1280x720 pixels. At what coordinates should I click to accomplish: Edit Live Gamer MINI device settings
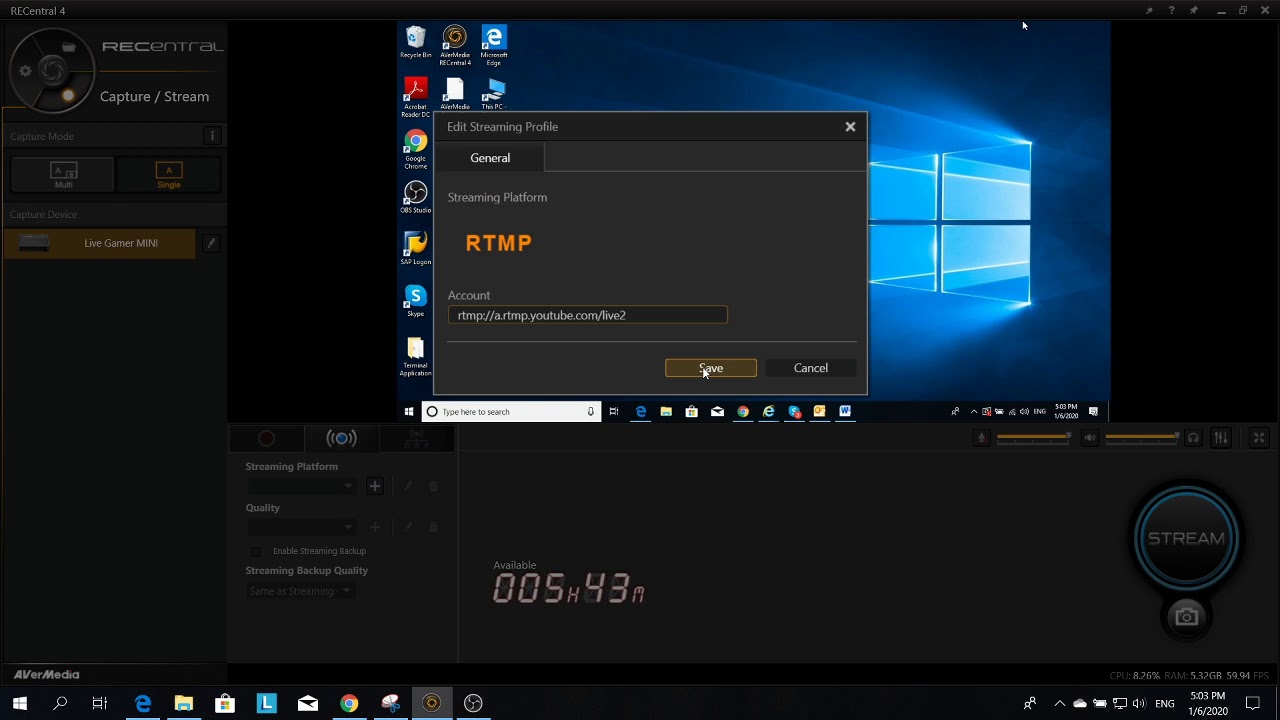211,243
